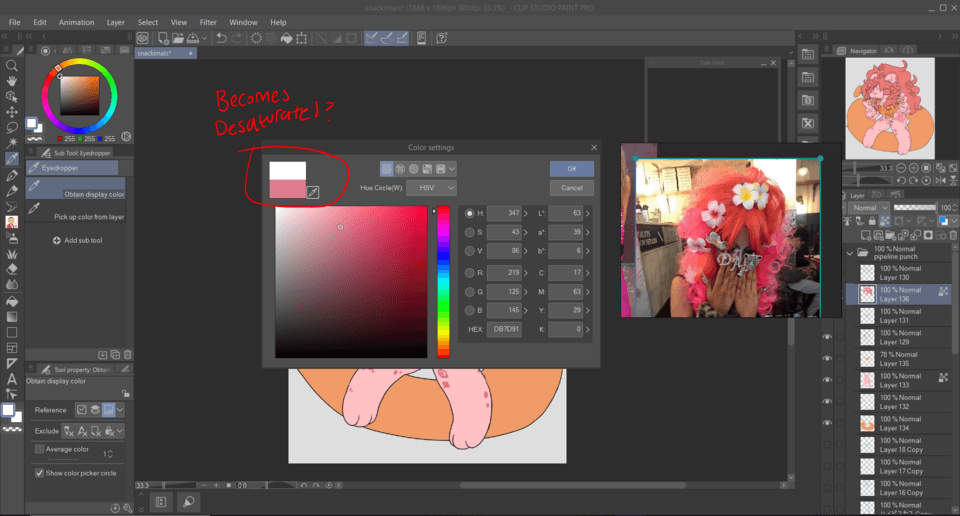The height and width of the screenshot is (516, 960).
Task: Click New raster layer icon
Action: tap(866, 235)
